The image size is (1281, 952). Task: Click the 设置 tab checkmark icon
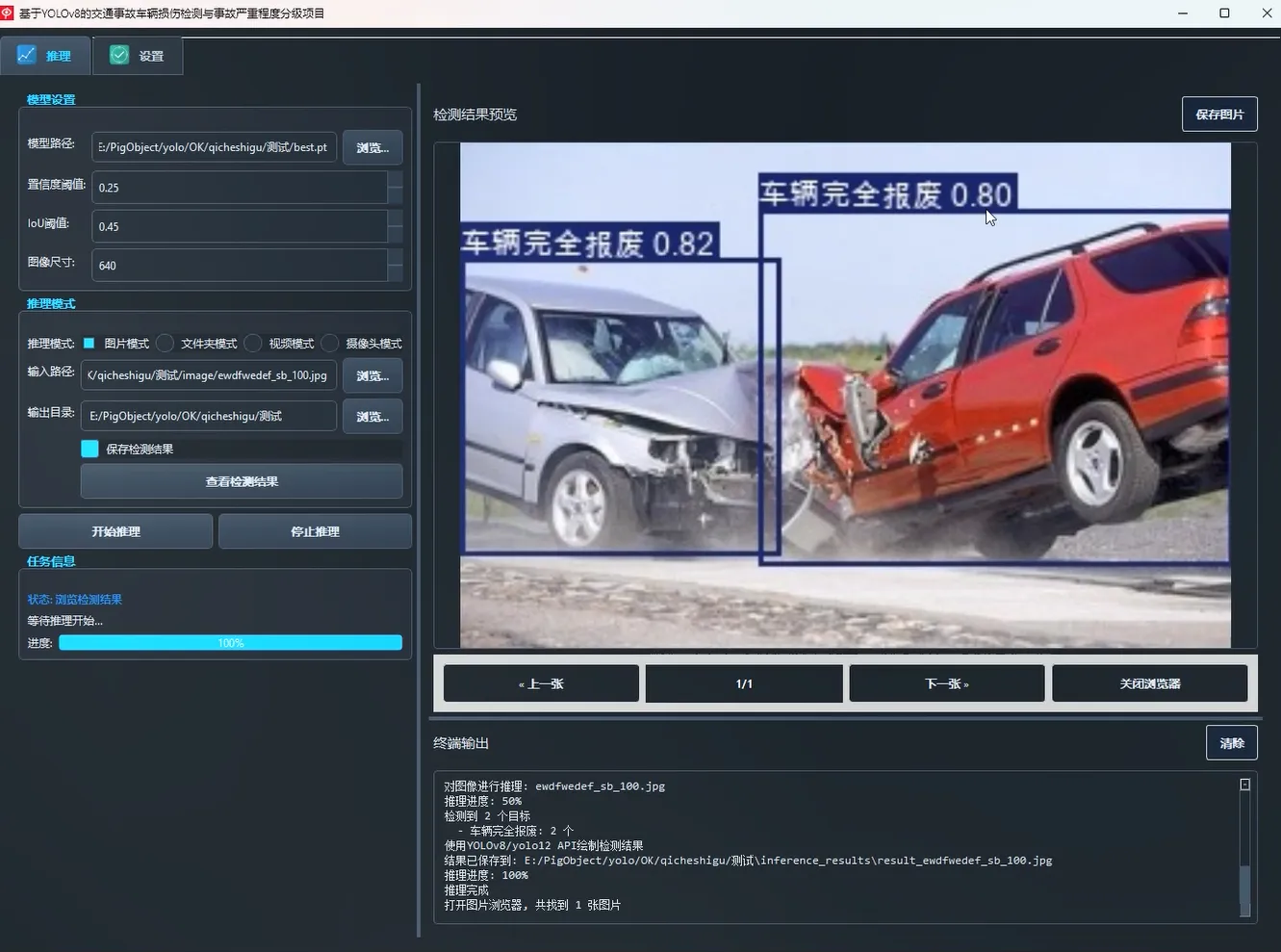(119, 55)
